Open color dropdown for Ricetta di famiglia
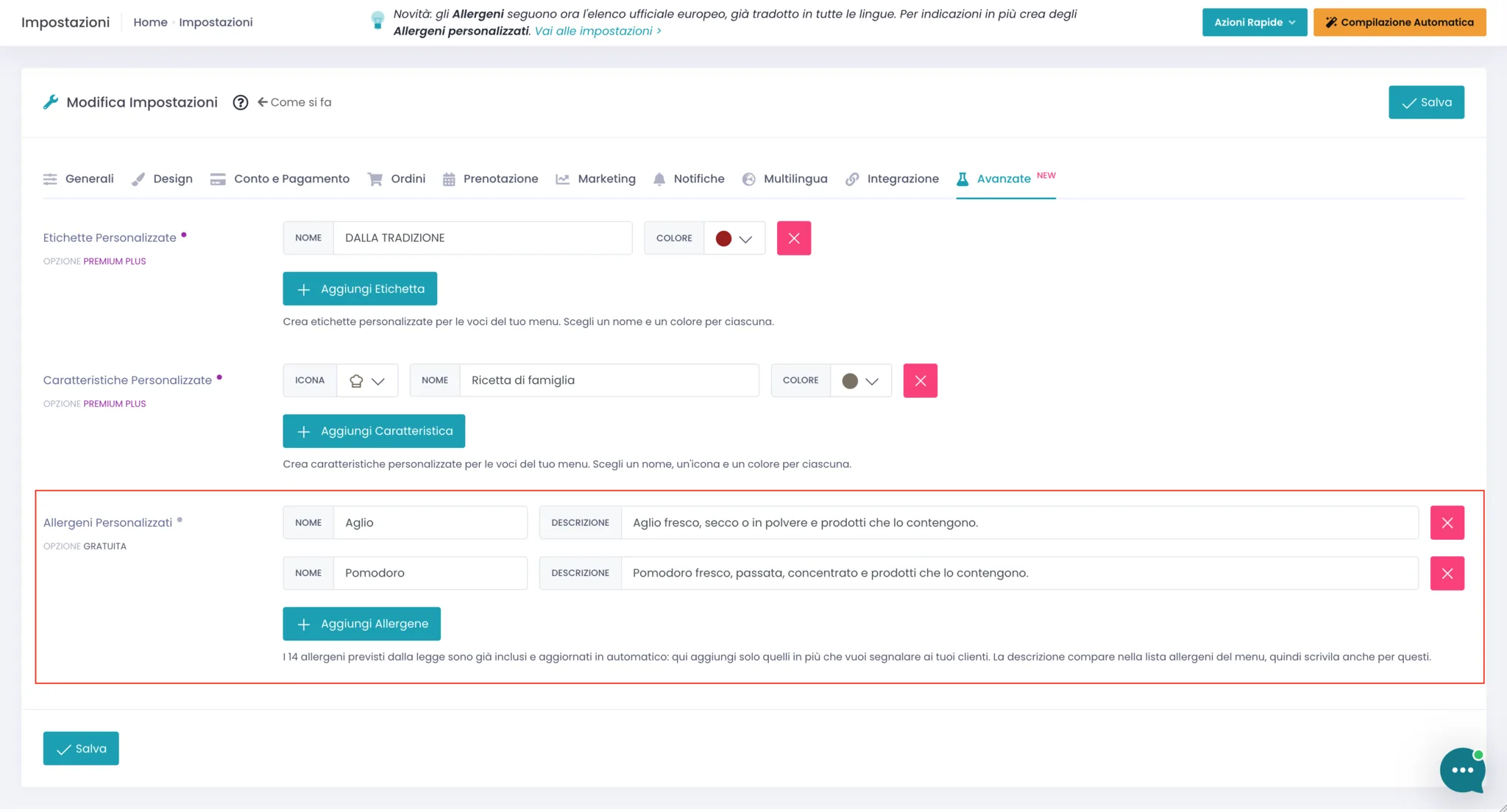The width and height of the screenshot is (1507, 812). pyautogui.click(x=861, y=381)
